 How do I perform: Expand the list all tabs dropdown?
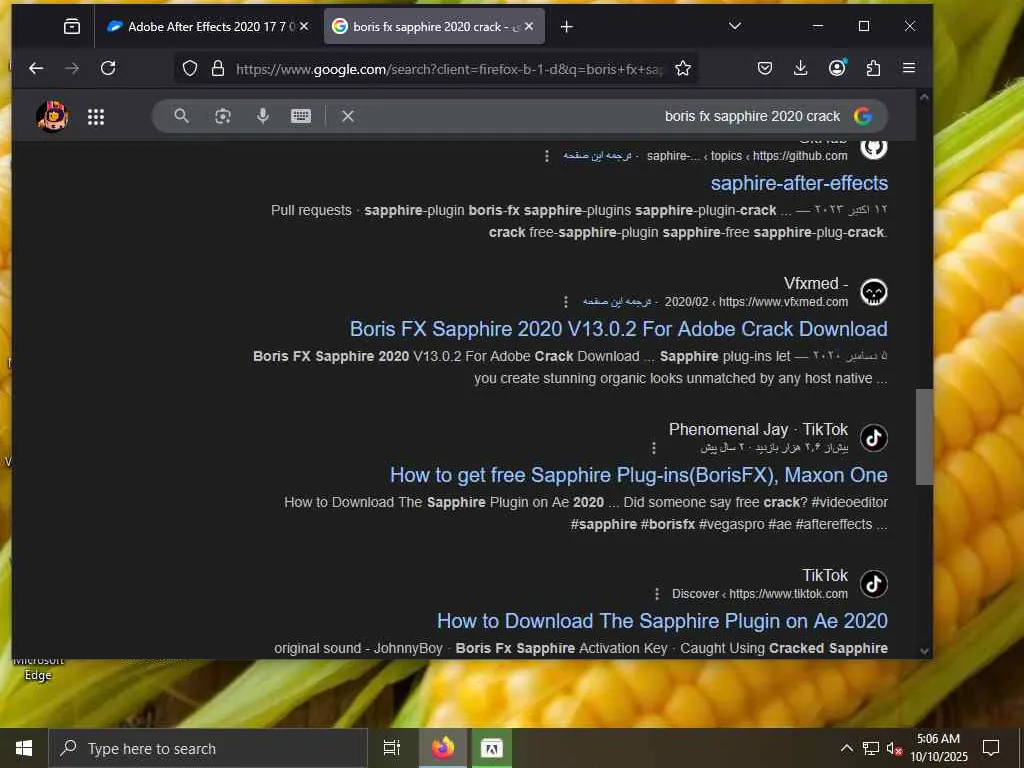pyautogui.click(x=735, y=26)
